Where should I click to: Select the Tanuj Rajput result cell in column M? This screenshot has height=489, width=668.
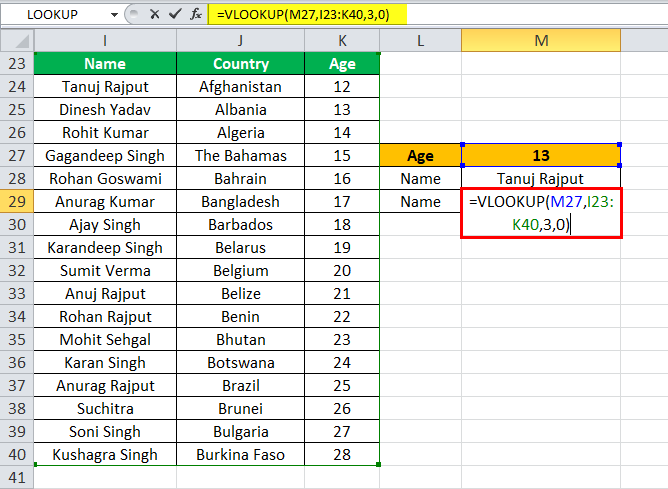[x=541, y=178]
